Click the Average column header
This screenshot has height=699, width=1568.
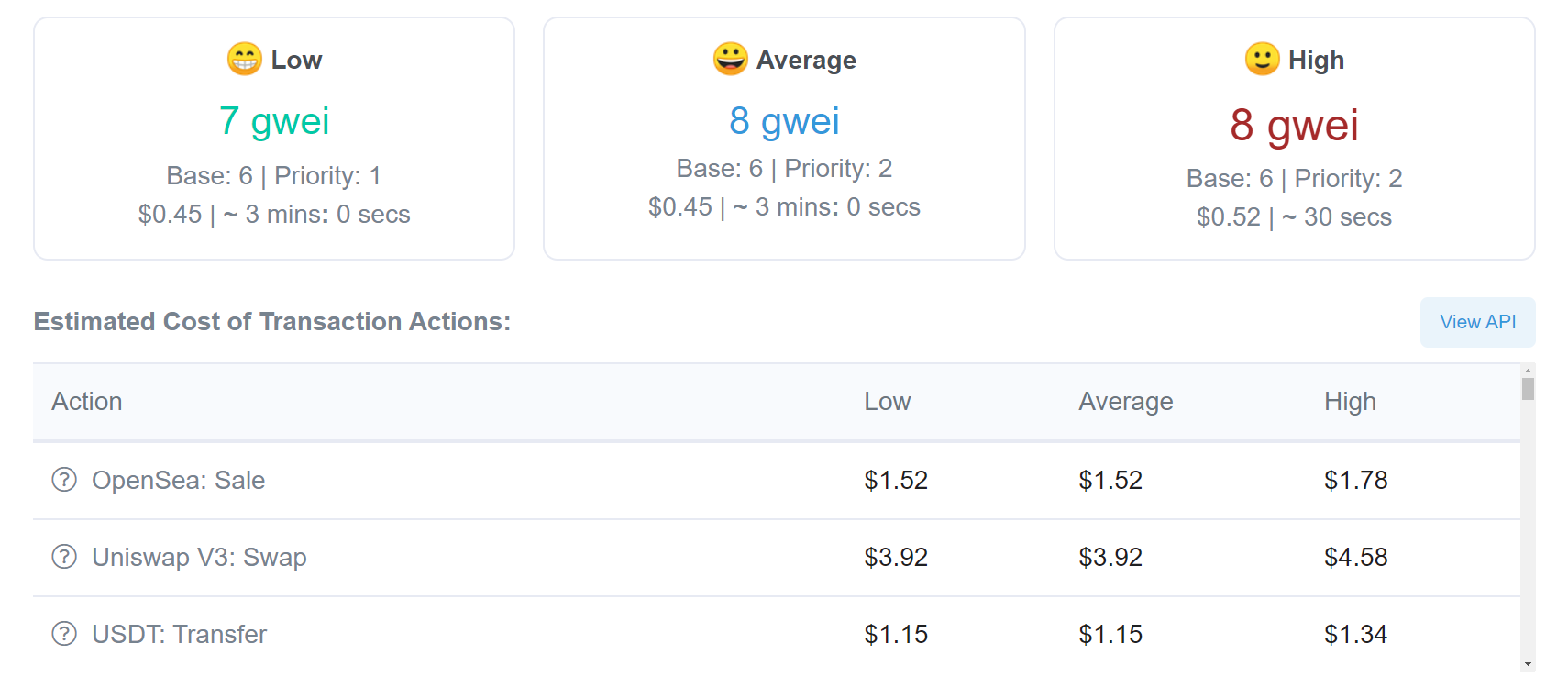[1125, 402]
